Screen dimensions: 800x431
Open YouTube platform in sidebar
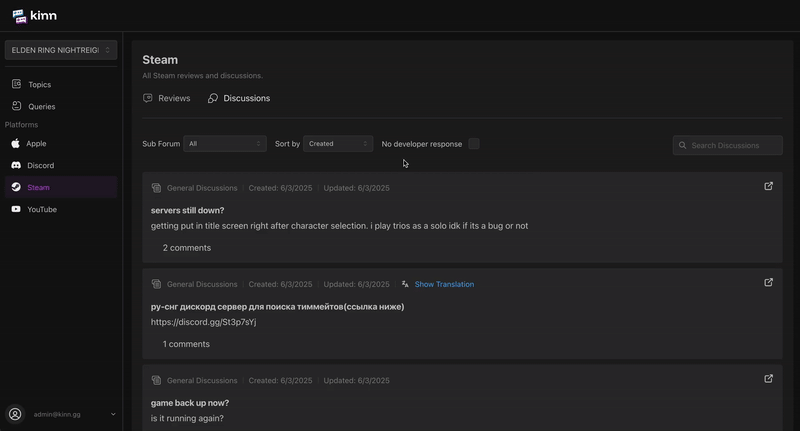(61, 209)
